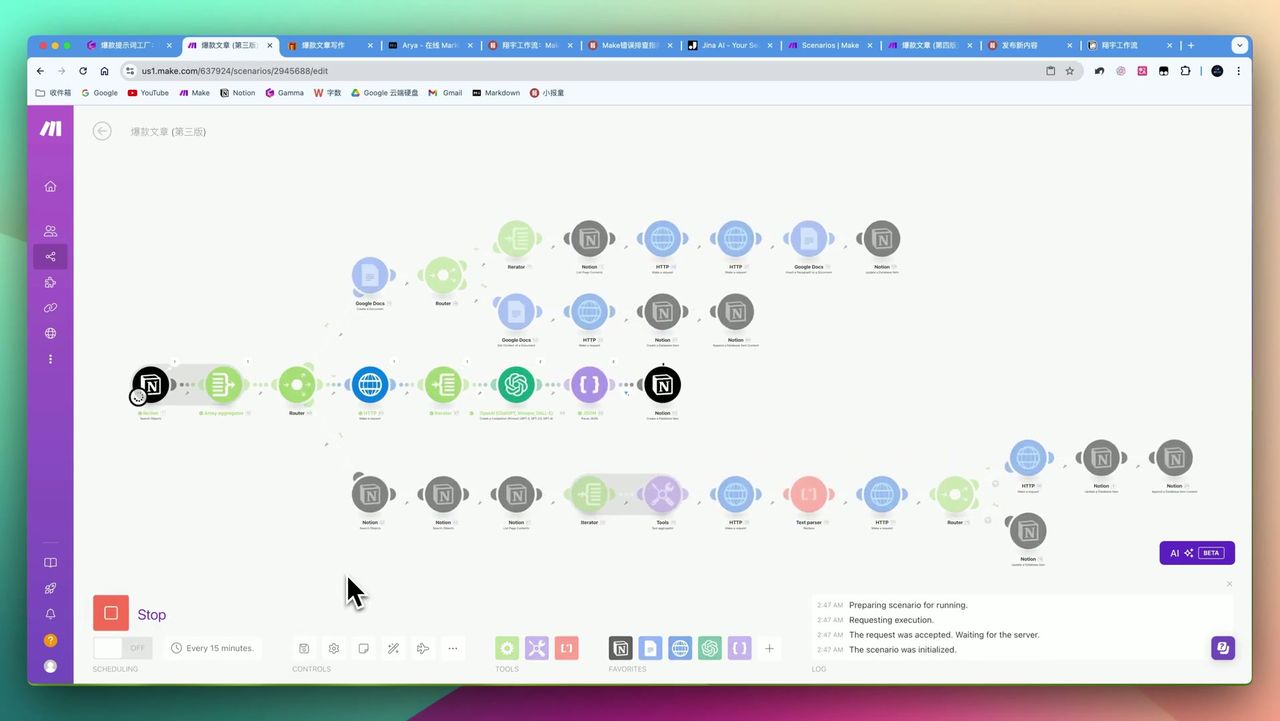Switch to the Scenarios Make browser tab
This screenshot has width=1280, height=721.
click(x=826, y=45)
